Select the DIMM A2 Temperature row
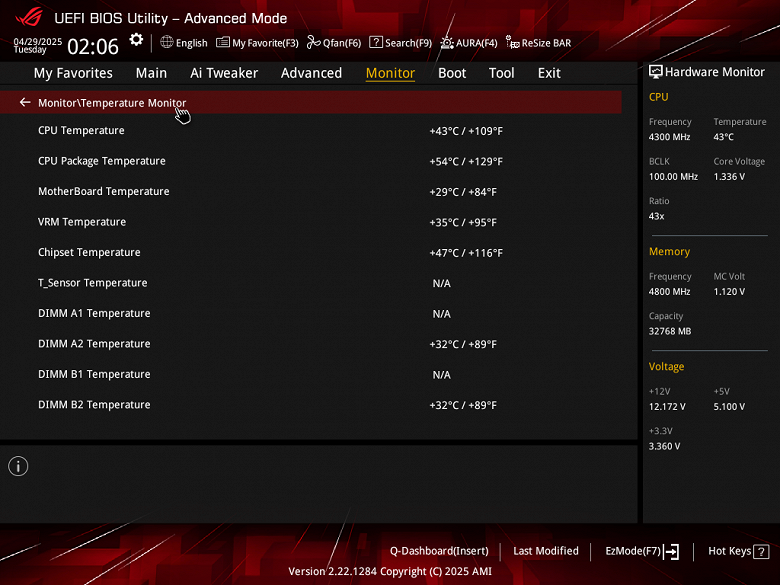 (310, 344)
